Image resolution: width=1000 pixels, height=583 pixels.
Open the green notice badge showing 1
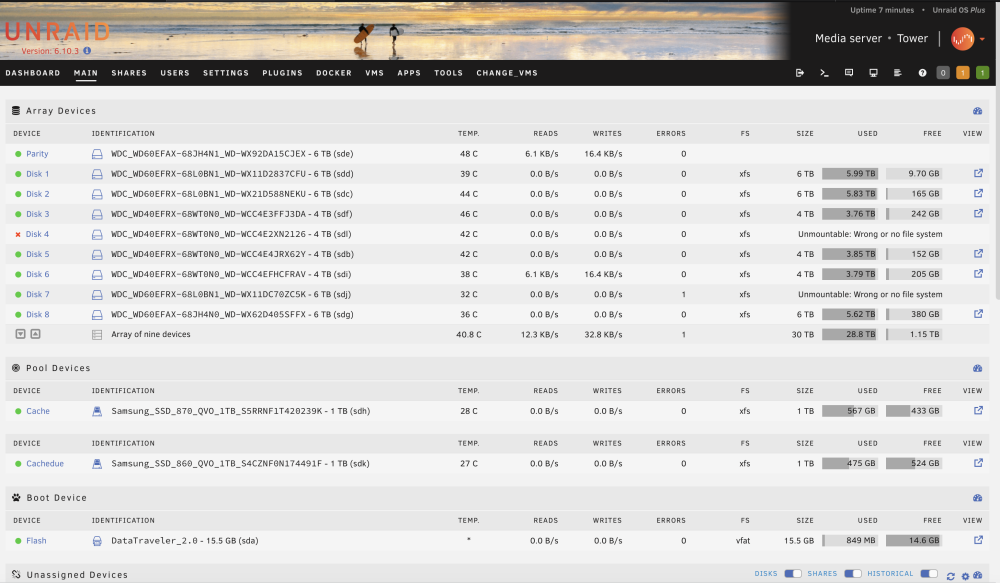point(983,73)
